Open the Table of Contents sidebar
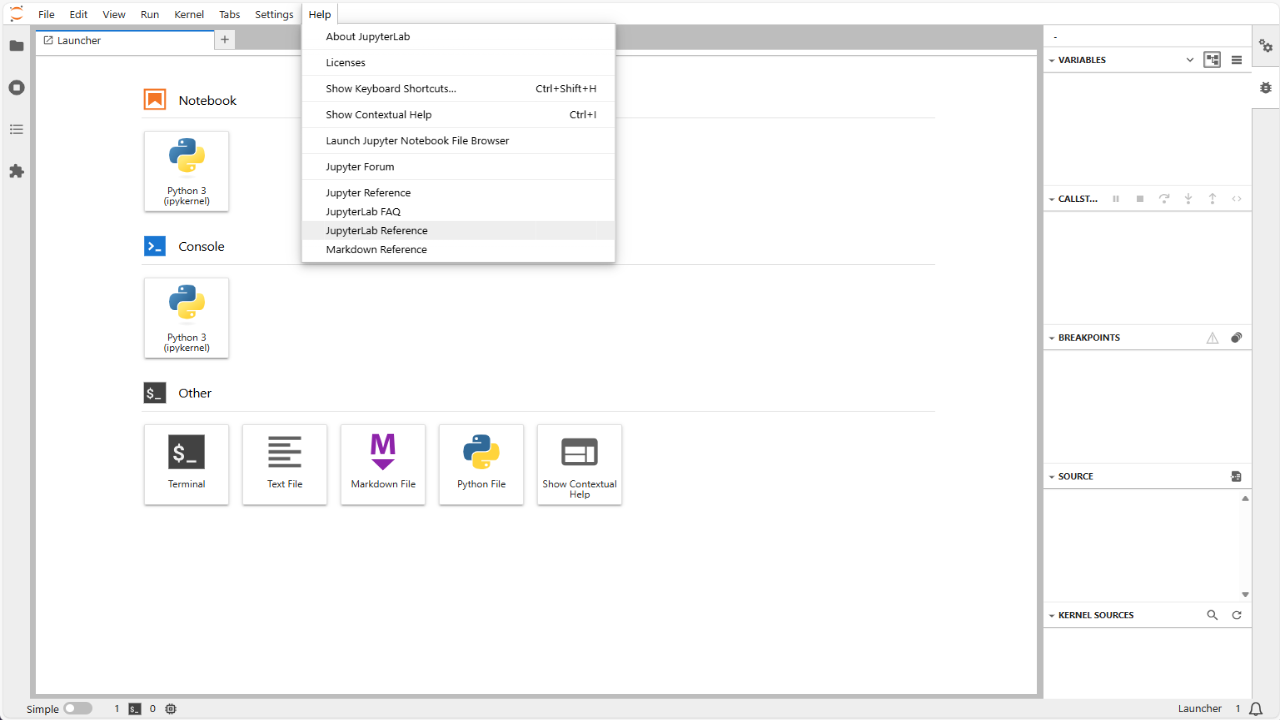Viewport: 1280px width, 720px height. 16,129
